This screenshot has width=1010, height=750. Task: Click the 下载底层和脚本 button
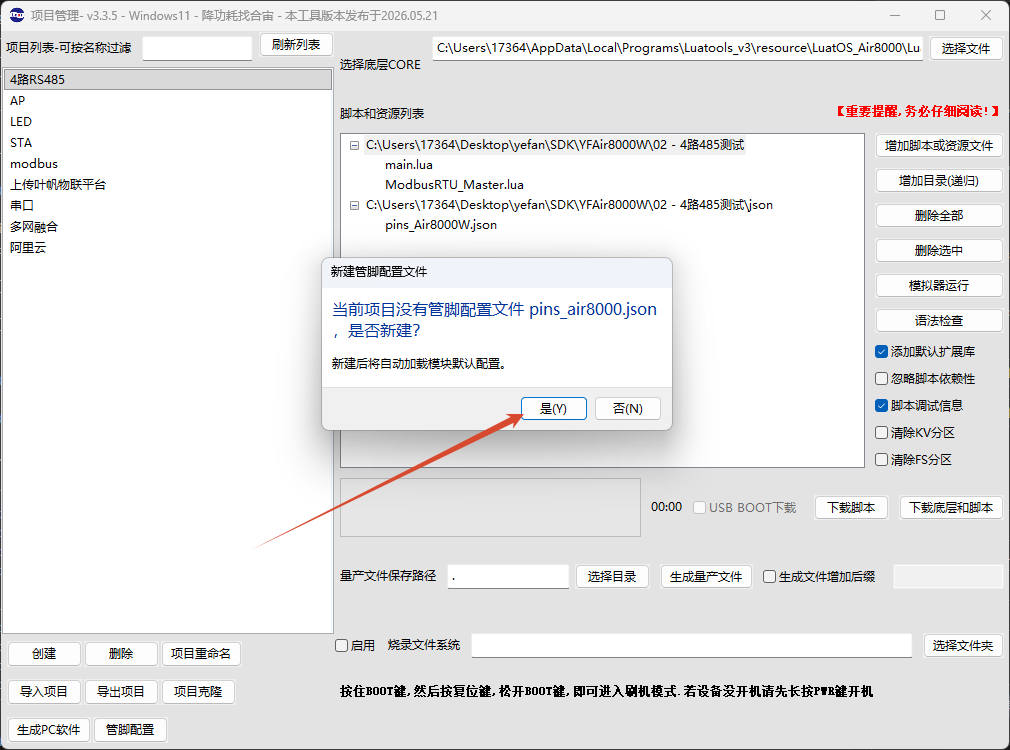[951, 507]
